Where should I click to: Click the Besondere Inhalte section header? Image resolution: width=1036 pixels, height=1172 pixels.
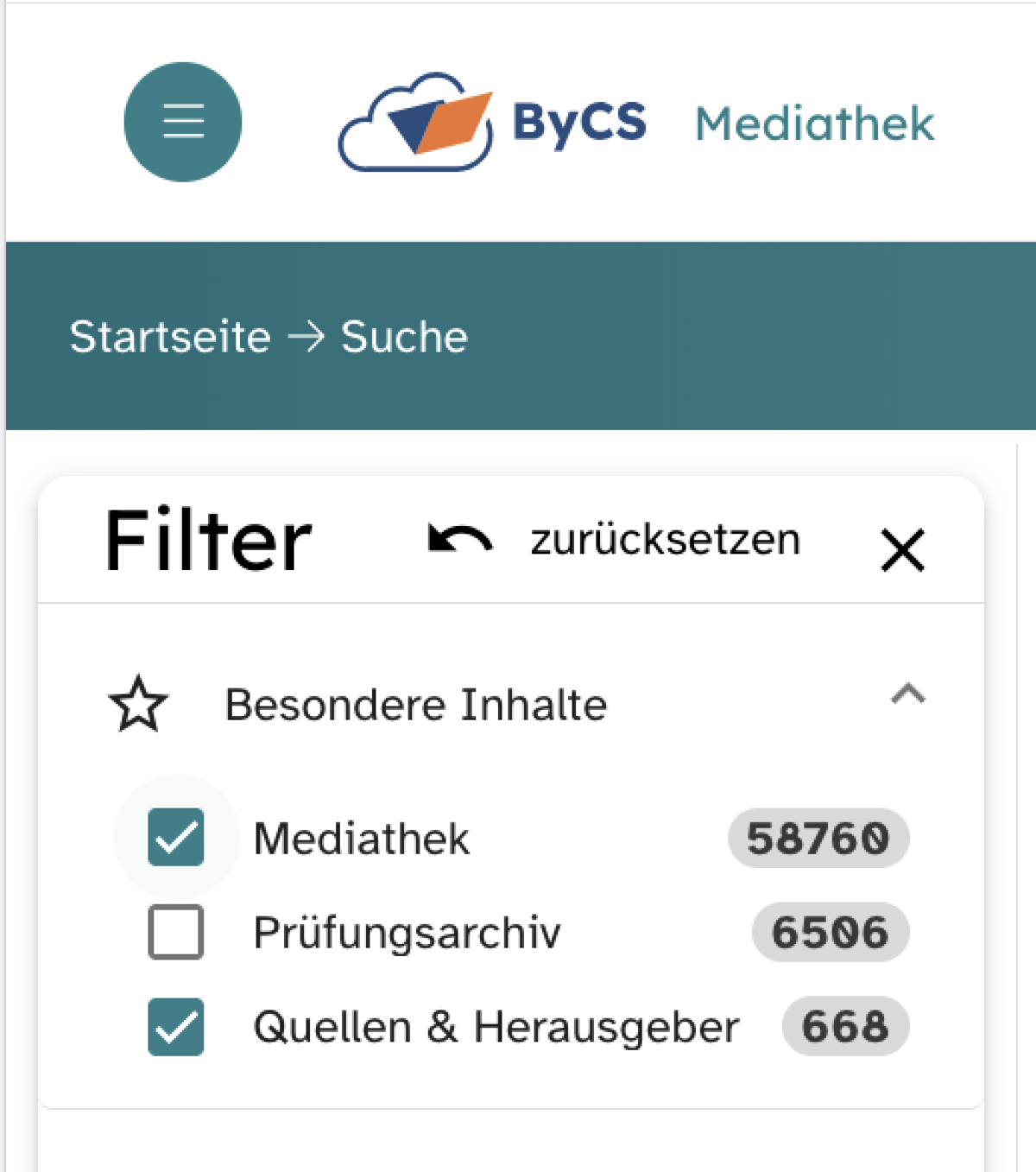(x=416, y=705)
